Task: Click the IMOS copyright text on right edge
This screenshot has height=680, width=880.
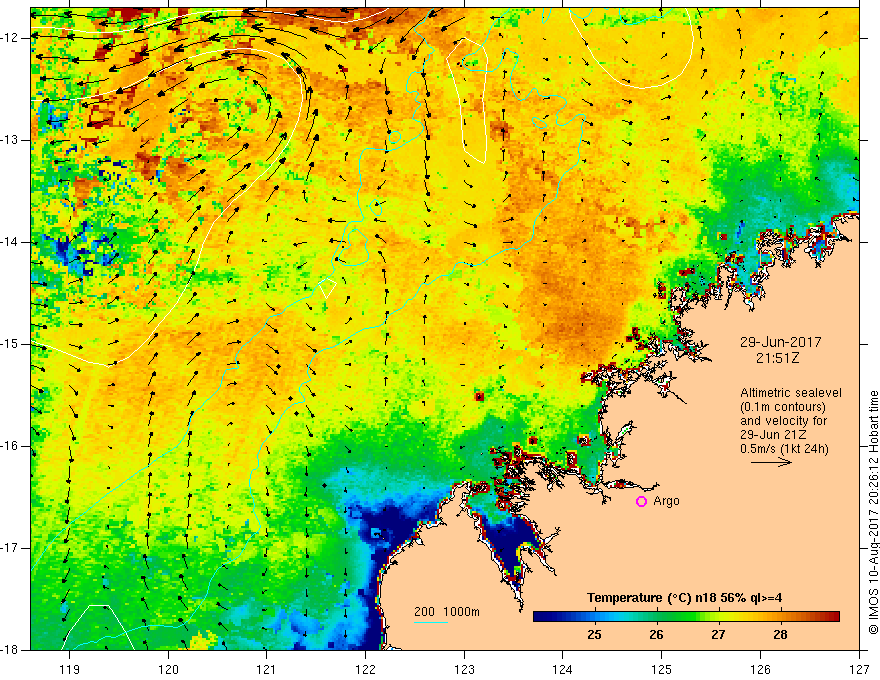Action: coord(873,513)
